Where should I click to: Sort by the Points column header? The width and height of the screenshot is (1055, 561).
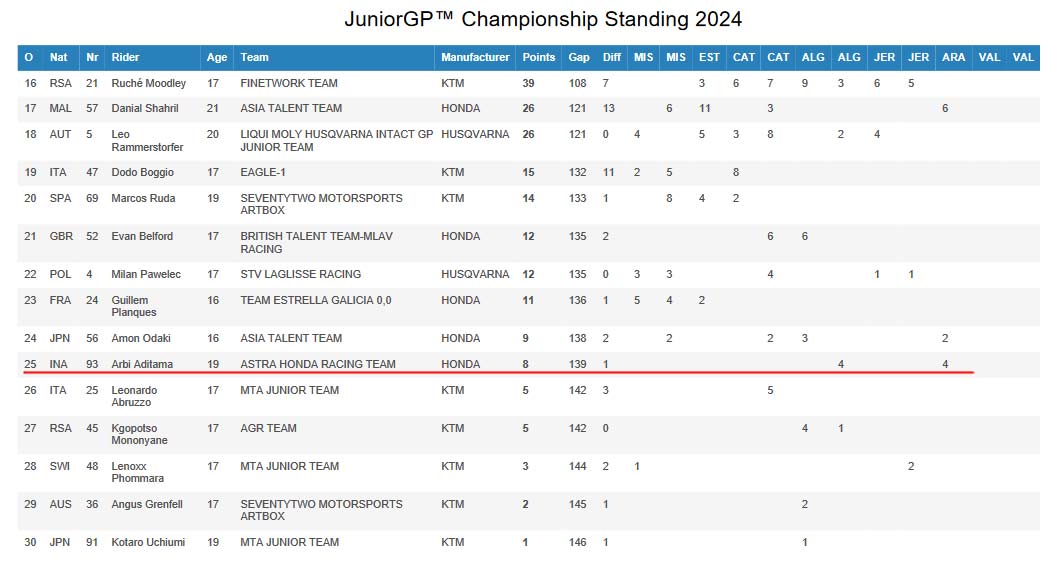[538, 57]
